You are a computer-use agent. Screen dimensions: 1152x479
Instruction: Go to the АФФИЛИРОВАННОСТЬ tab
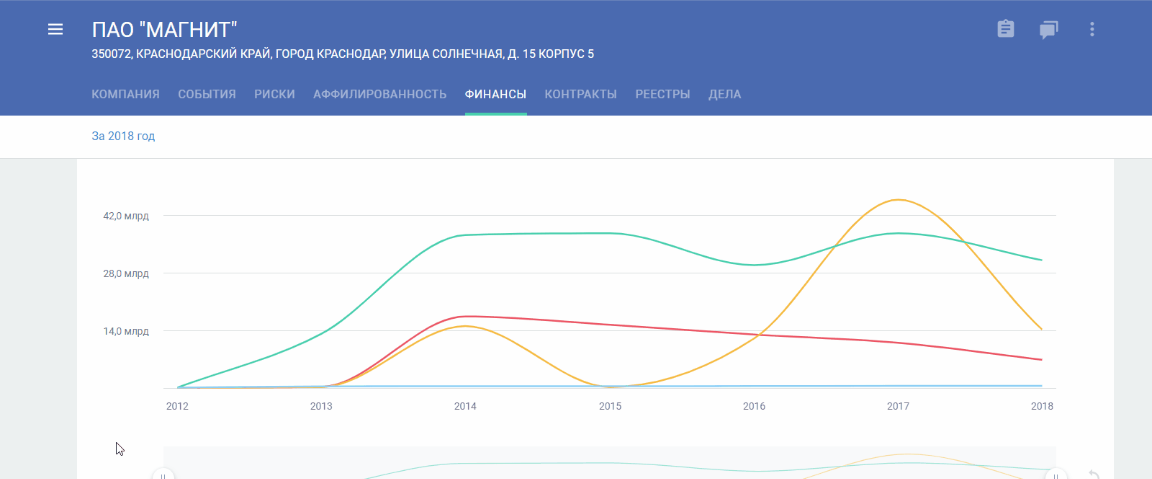point(380,94)
